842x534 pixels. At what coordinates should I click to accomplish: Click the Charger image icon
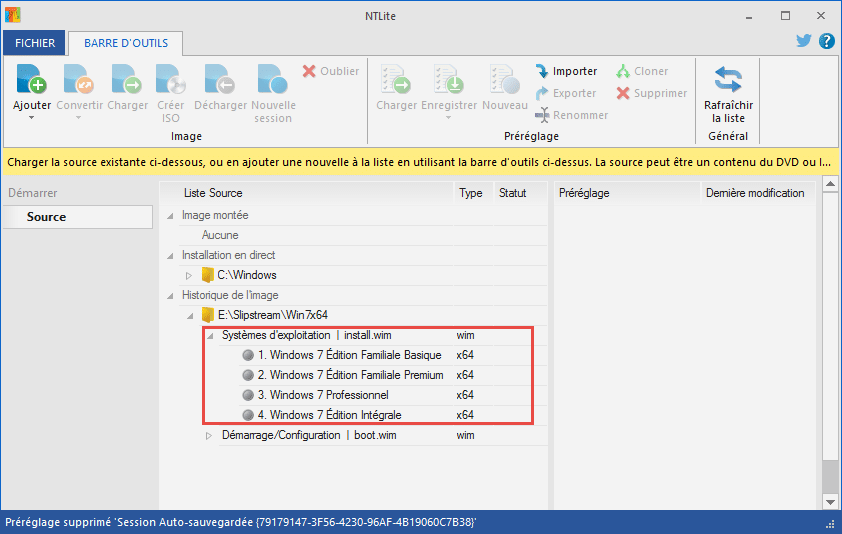click(127, 79)
